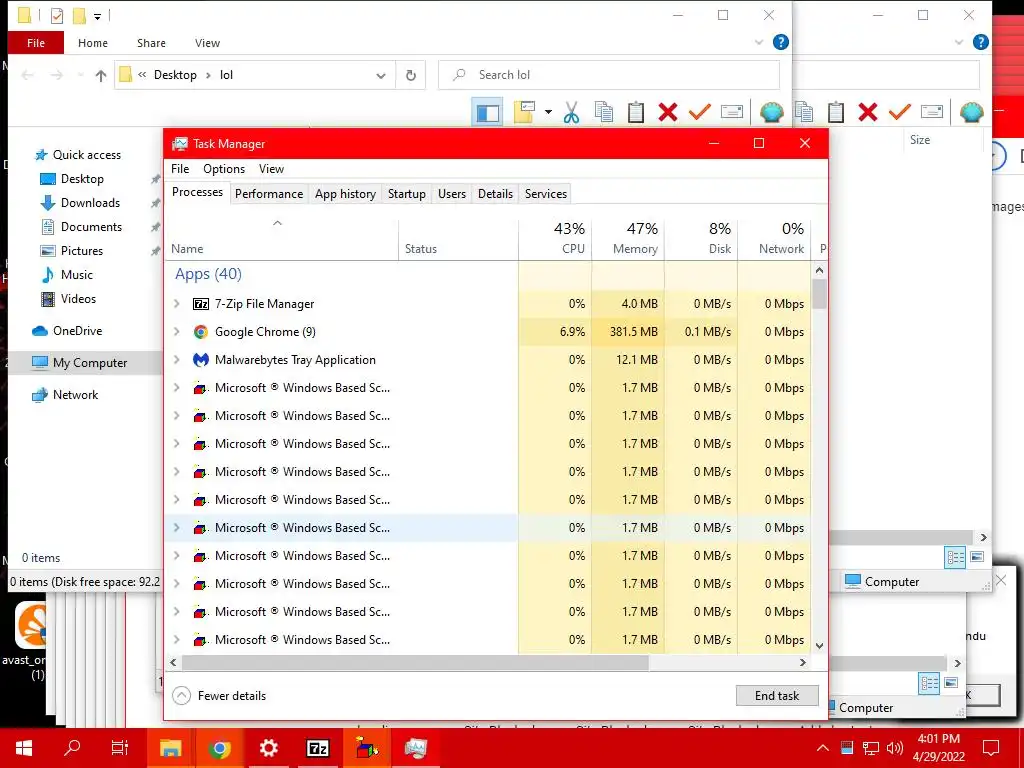This screenshot has height=768, width=1024.
Task: Click the orange checkmark icon in back Explorer window
Action: point(899,112)
